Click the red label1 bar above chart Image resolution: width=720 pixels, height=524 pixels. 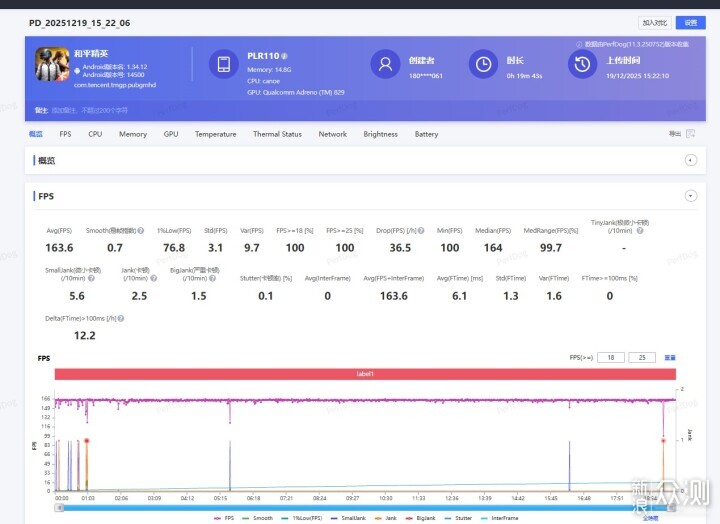pos(365,374)
